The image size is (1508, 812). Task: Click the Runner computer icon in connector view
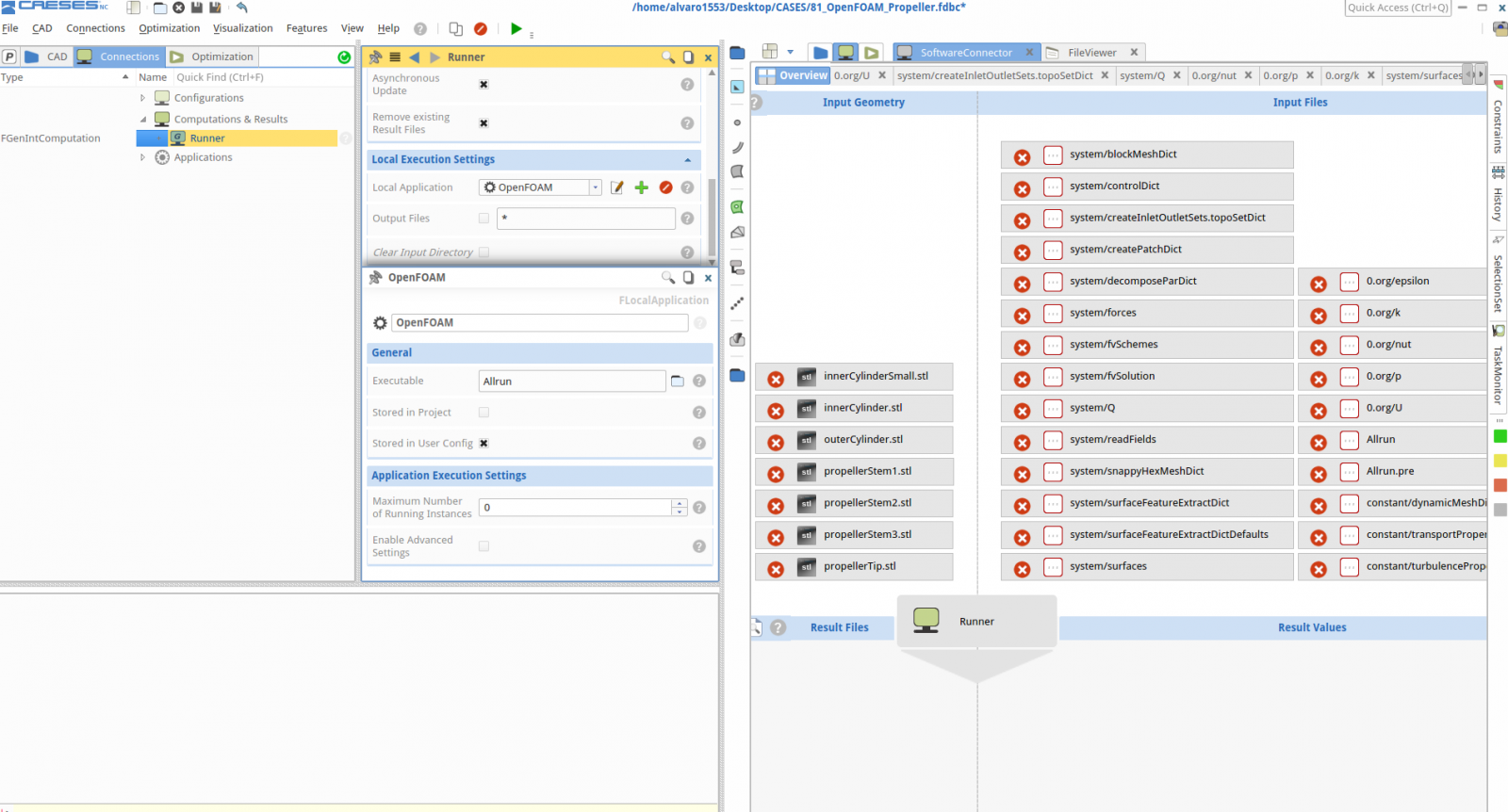(x=926, y=620)
